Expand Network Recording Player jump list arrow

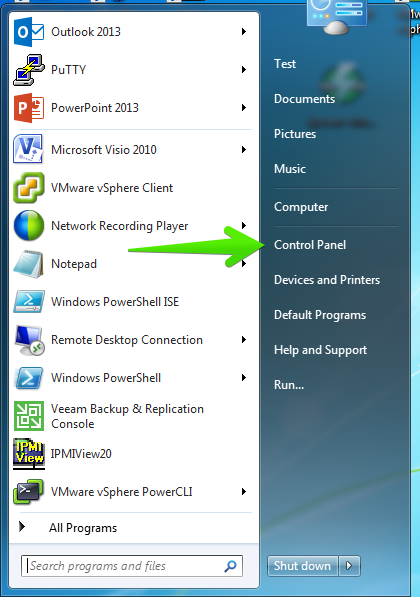tap(244, 226)
